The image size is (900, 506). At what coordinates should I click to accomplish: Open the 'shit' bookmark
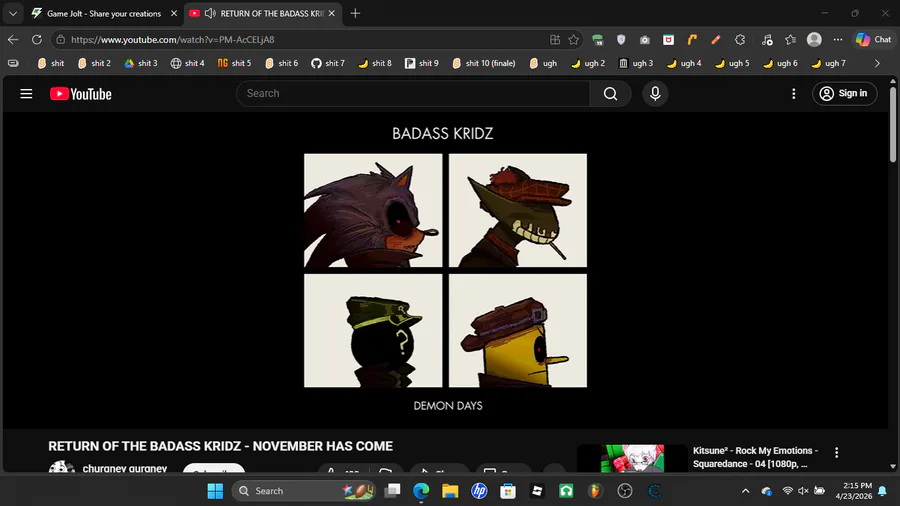coord(51,63)
